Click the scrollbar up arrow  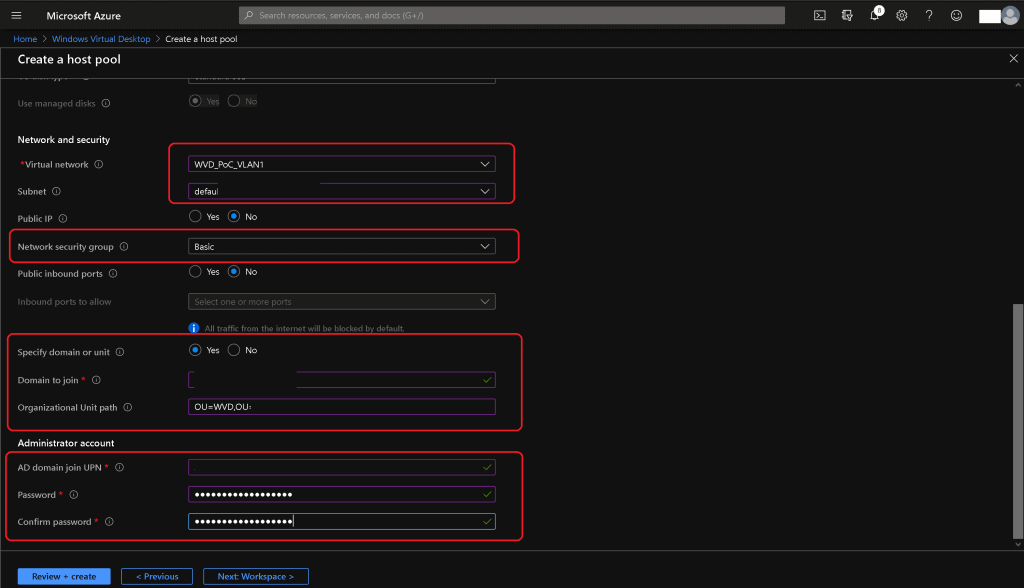(1017, 85)
